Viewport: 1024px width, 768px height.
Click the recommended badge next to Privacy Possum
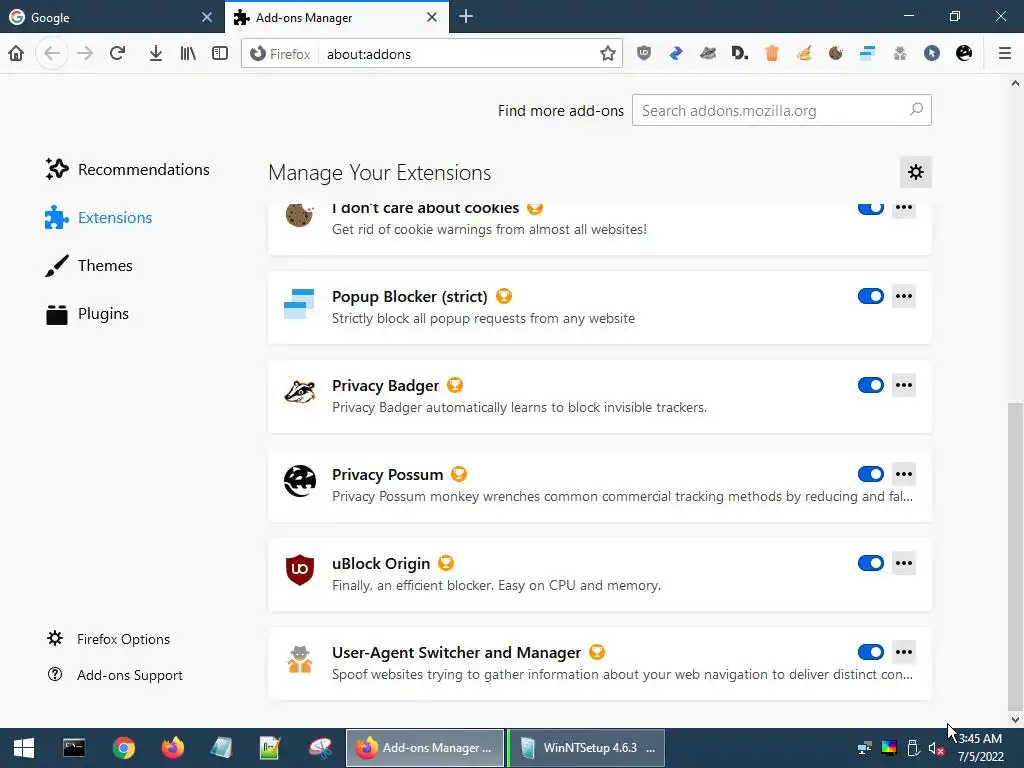pyautogui.click(x=459, y=474)
